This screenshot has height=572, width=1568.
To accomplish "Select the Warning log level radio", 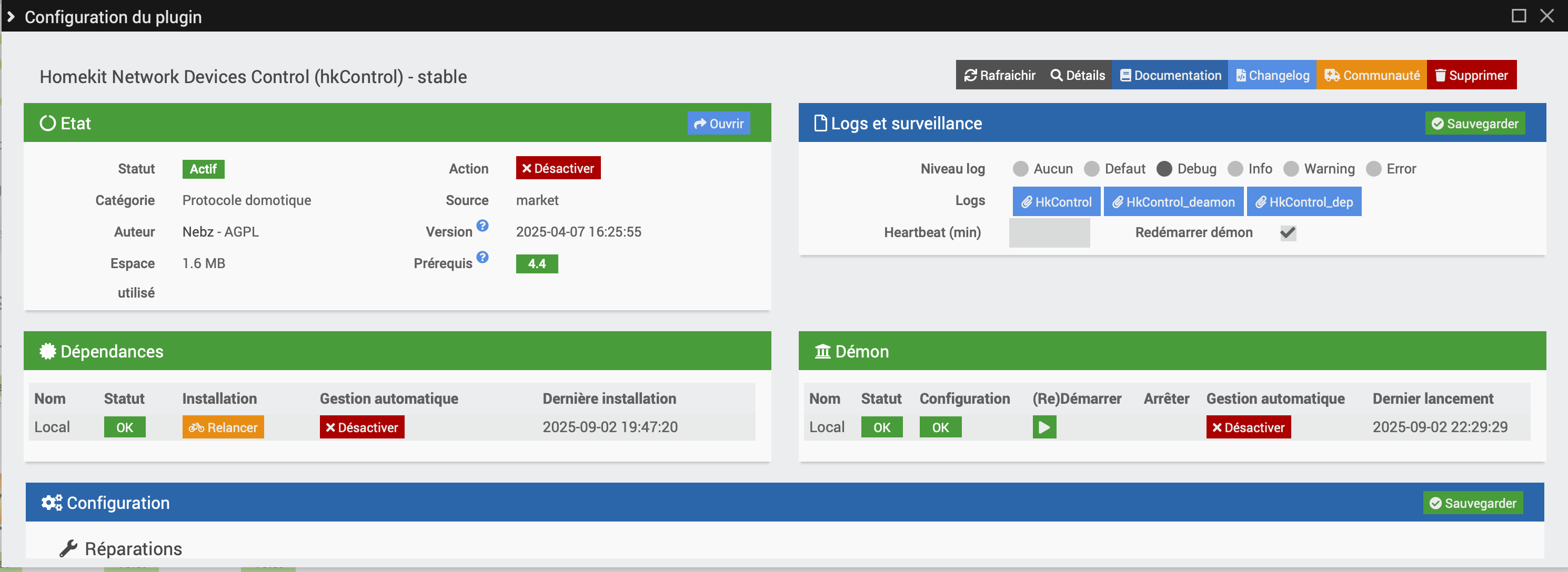I will (x=1291, y=169).
